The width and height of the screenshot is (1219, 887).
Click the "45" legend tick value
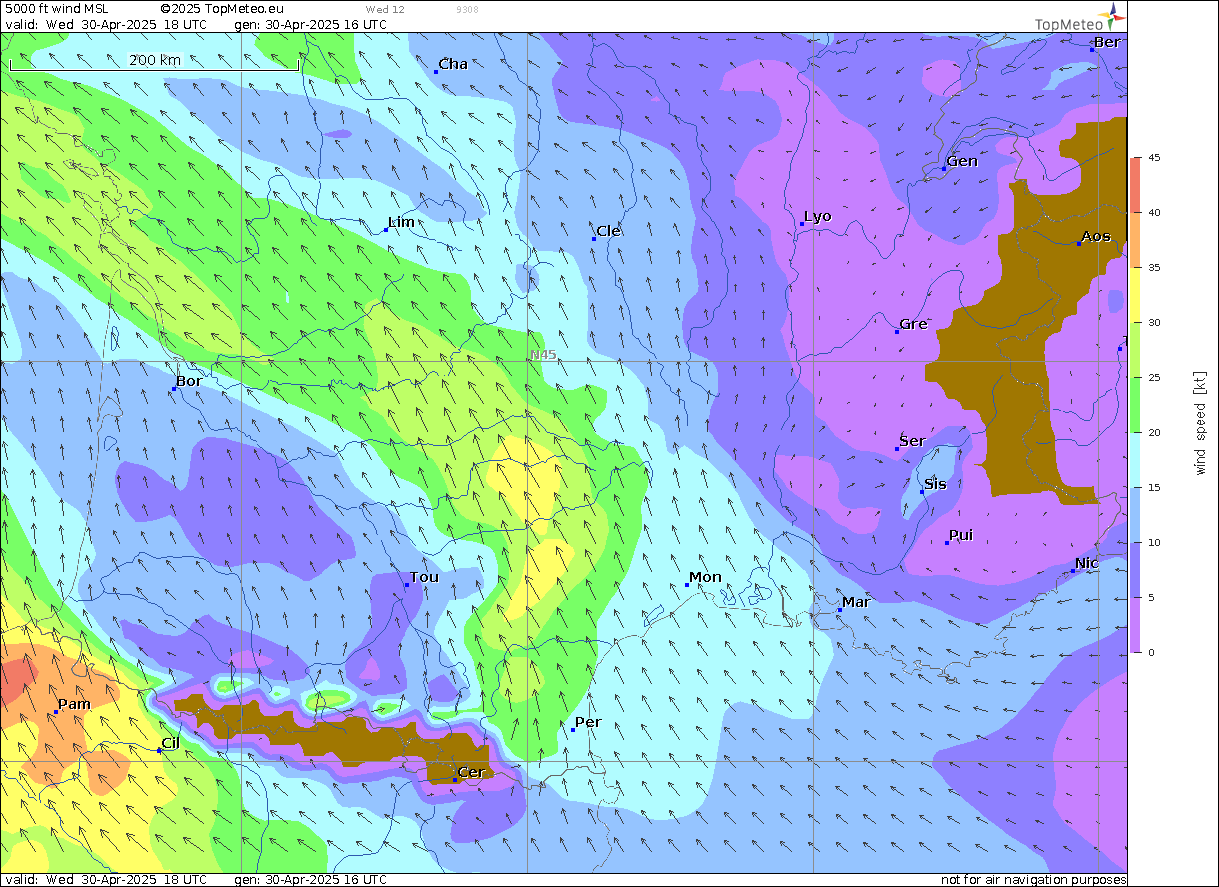click(1154, 158)
